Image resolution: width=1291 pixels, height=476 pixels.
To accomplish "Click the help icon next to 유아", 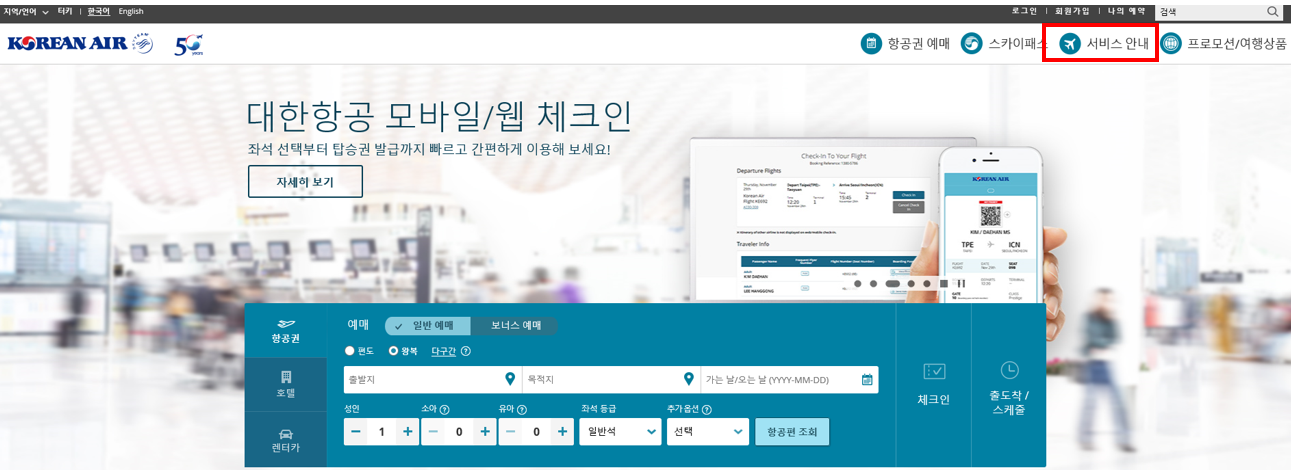I will [522, 409].
